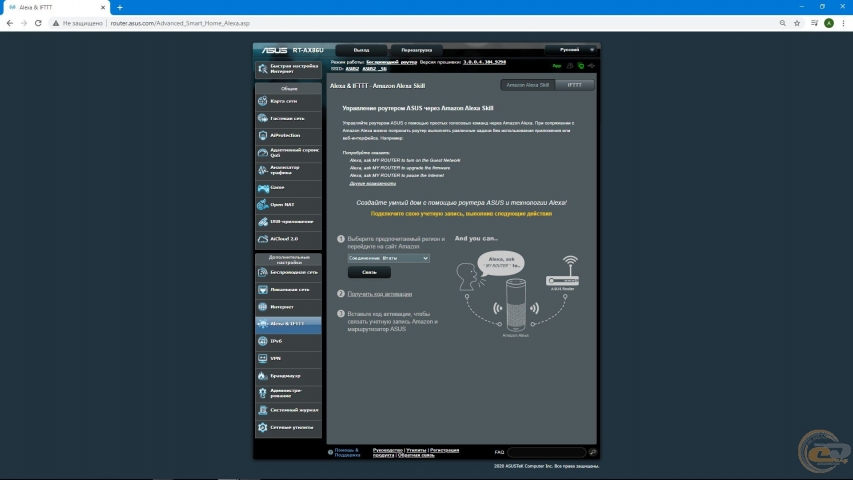The width and height of the screenshot is (853, 480).
Task: Open the Chrome three-dot menu
Action: tap(843, 23)
